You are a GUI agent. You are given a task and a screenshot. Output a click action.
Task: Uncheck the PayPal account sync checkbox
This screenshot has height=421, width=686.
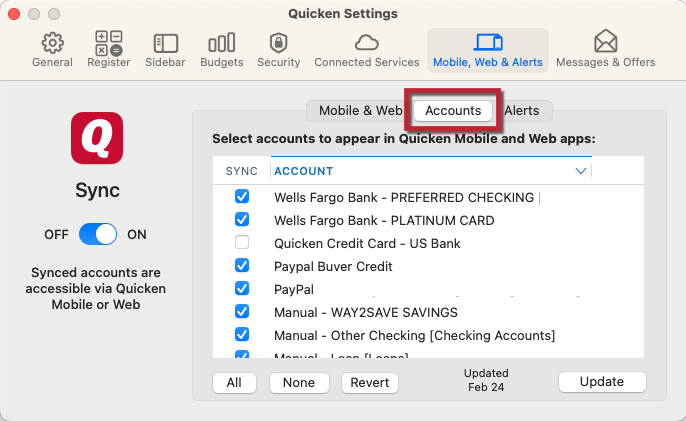pos(242,288)
